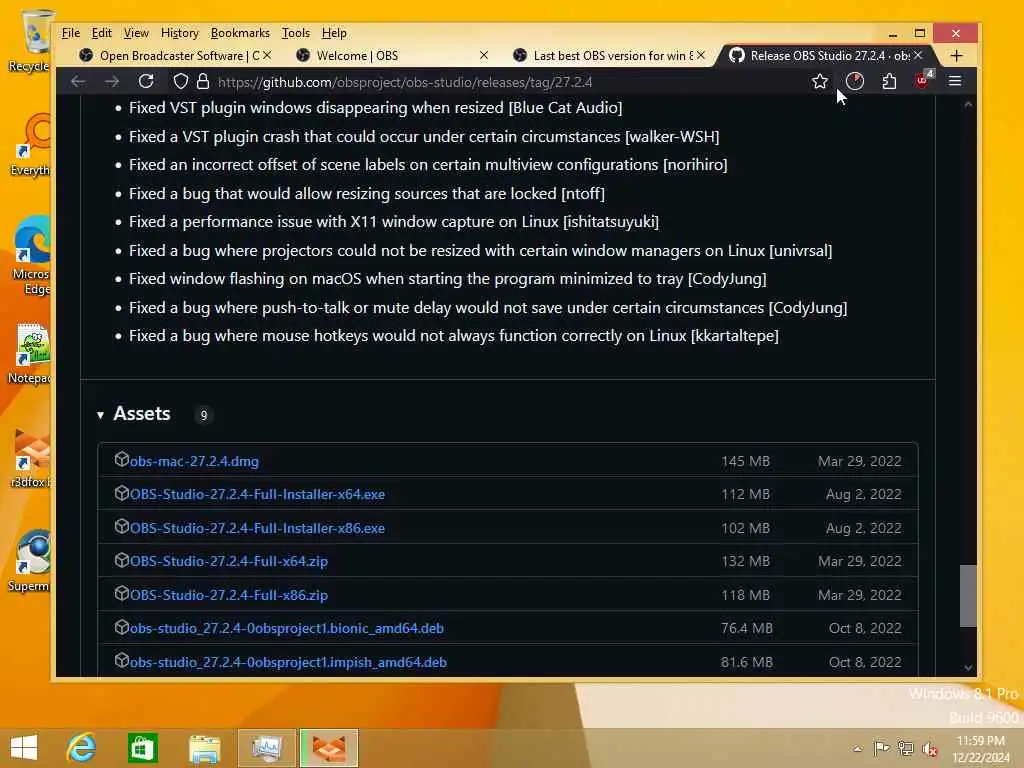Open File Explorer from the taskbar
The image size is (1024, 768).
(x=204, y=747)
